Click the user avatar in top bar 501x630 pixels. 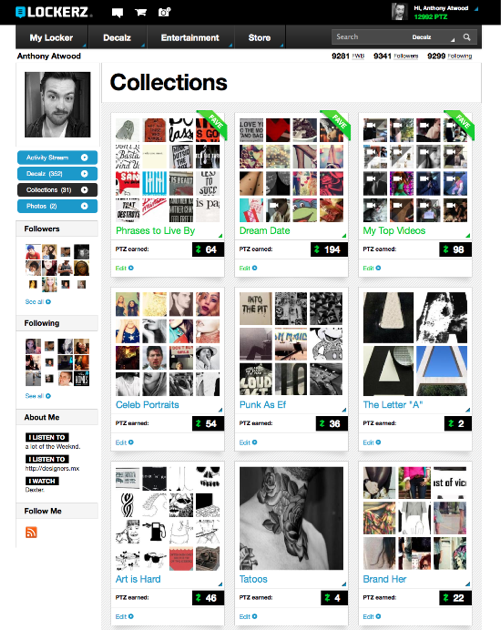click(400, 12)
